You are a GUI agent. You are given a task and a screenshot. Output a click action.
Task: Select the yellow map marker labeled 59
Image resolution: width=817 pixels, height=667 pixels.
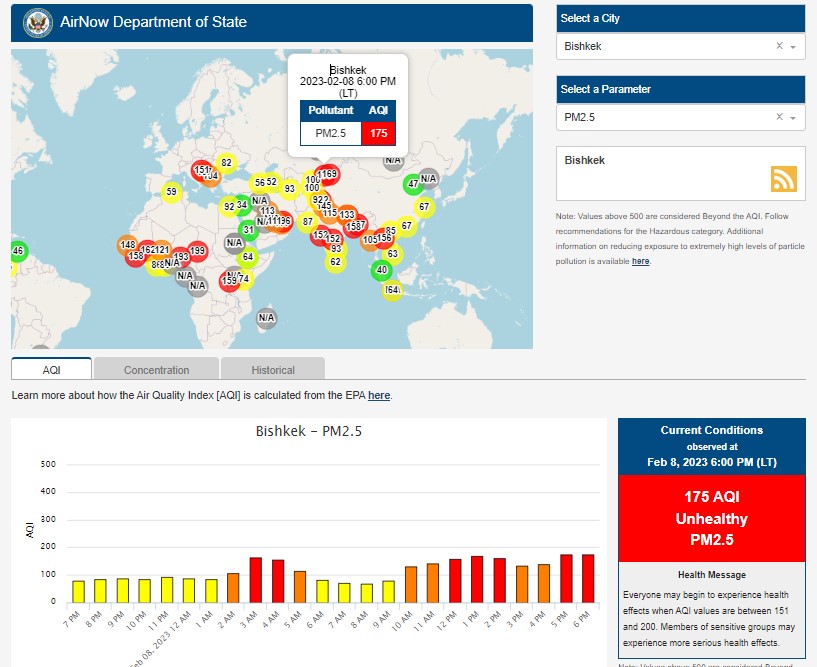pos(171,192)
